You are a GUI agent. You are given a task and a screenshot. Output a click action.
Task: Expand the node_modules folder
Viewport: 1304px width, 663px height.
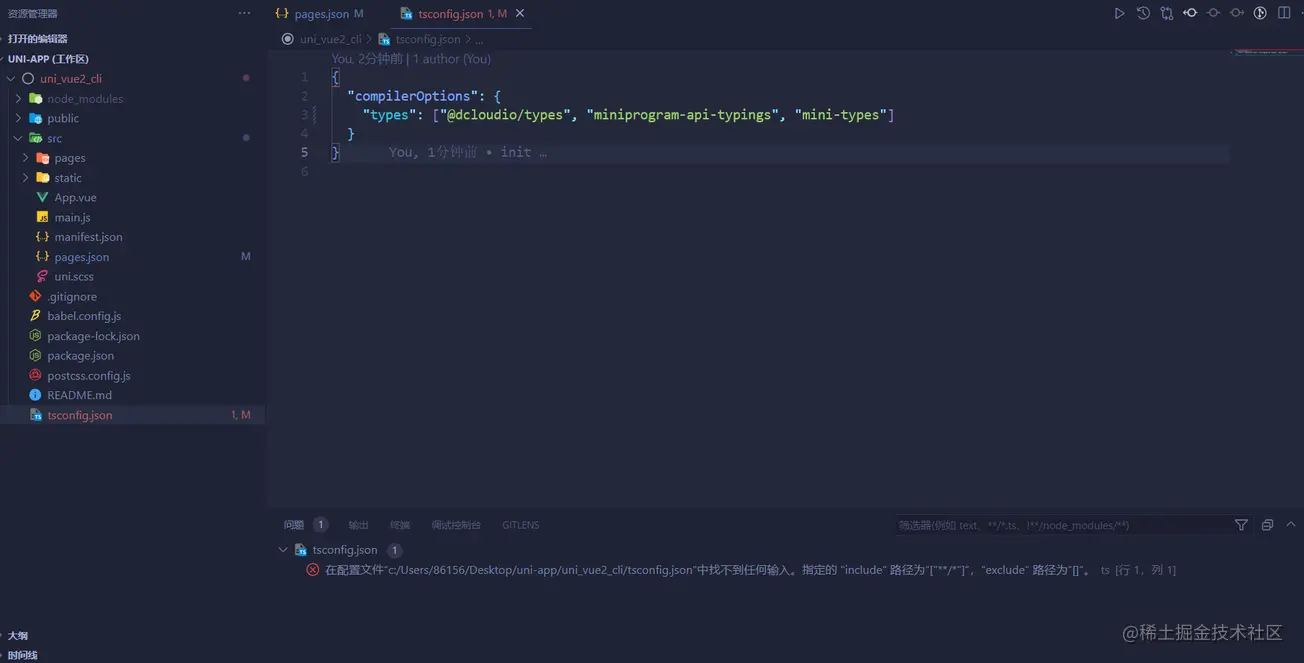[19, 99]
